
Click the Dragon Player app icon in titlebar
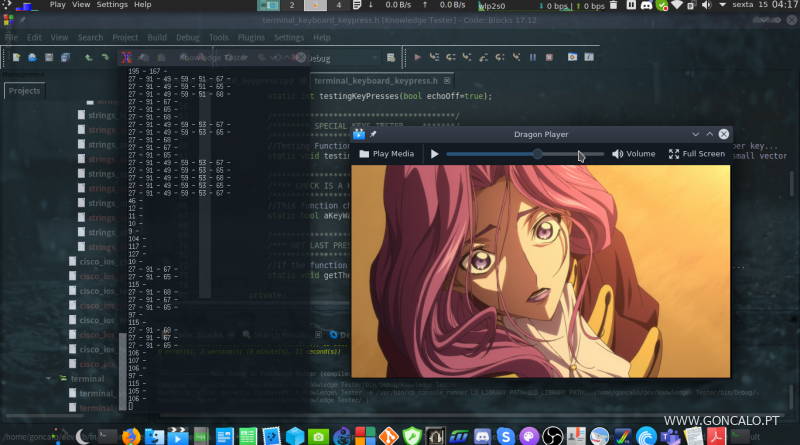click(x=359, y=134)
